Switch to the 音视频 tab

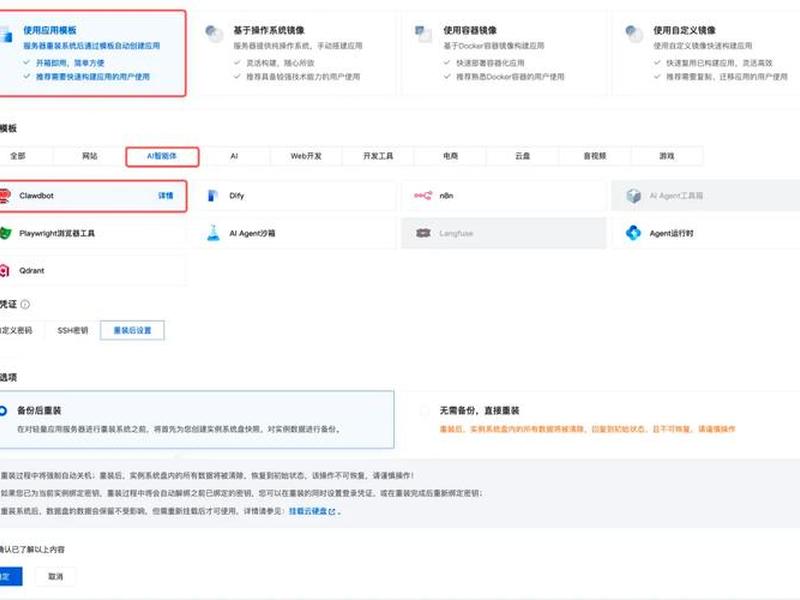click(x=595, y=156)
